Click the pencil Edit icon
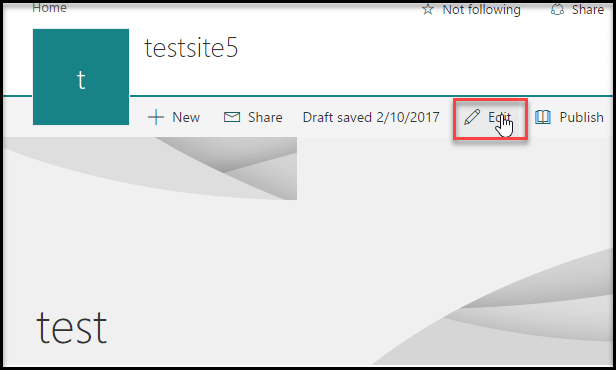616x370 pixels. (472, 117)
